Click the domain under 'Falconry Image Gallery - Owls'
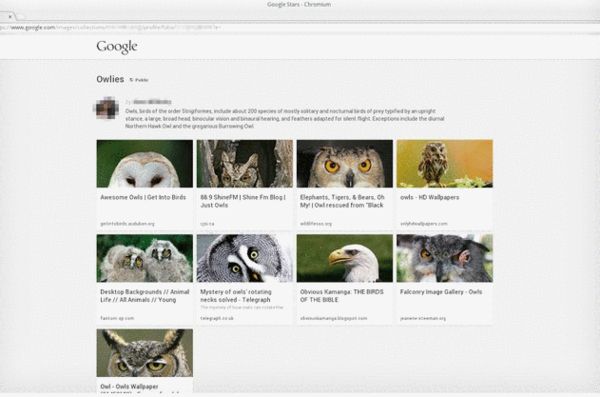Screen dimensions: 600x397 423,318
